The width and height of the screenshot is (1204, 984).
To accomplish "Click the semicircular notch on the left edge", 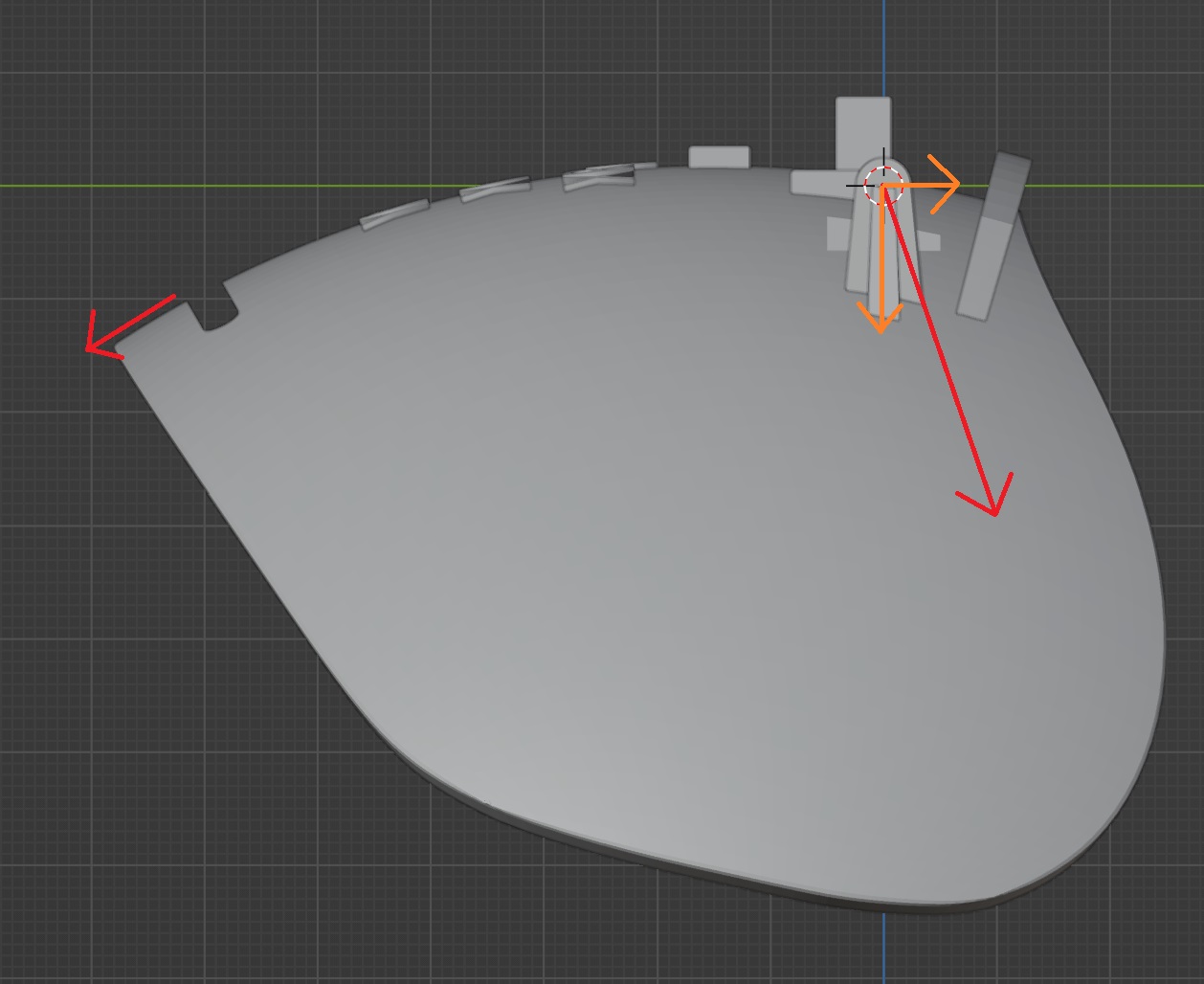I will pos(219,320).
